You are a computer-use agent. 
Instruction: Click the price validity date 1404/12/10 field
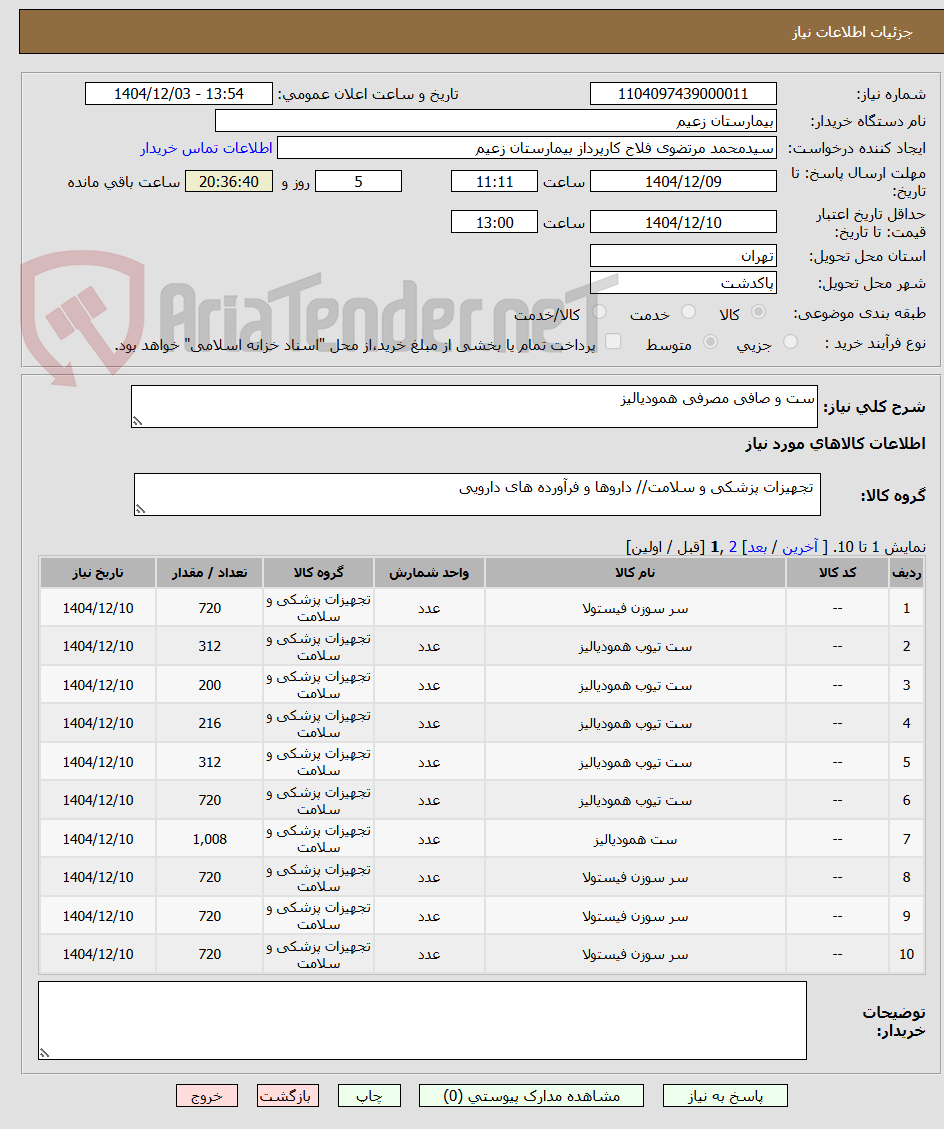click(683, 222)
